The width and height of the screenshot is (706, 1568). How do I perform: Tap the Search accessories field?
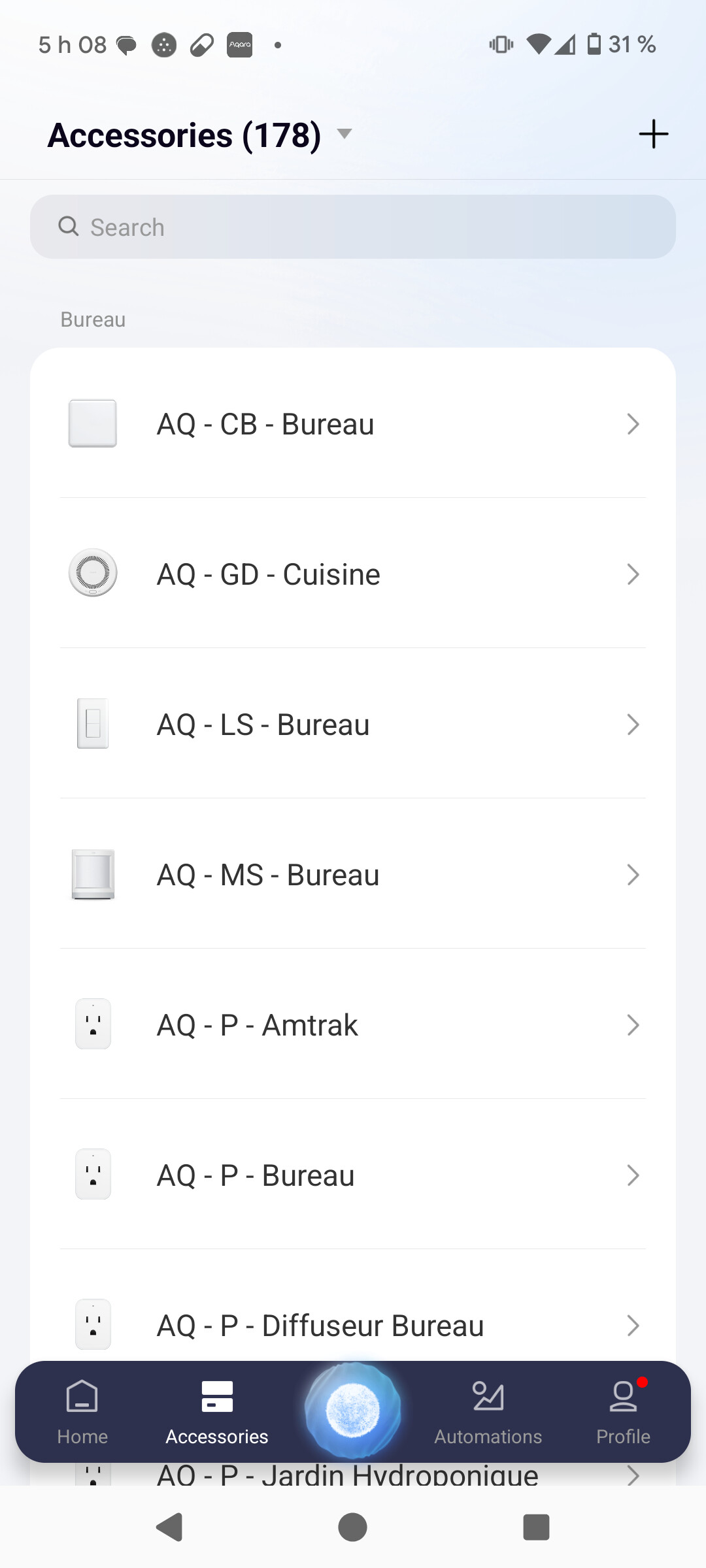[353, 227]
